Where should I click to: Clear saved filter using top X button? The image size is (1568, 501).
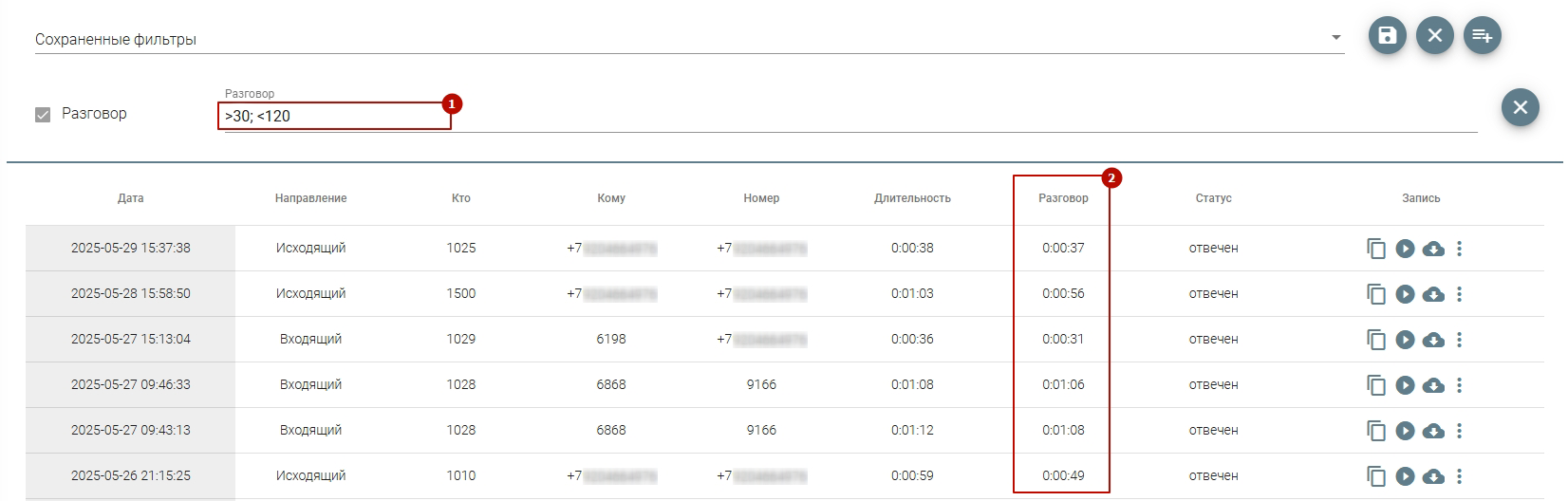pyautogui.click(x=1434, y=36)
